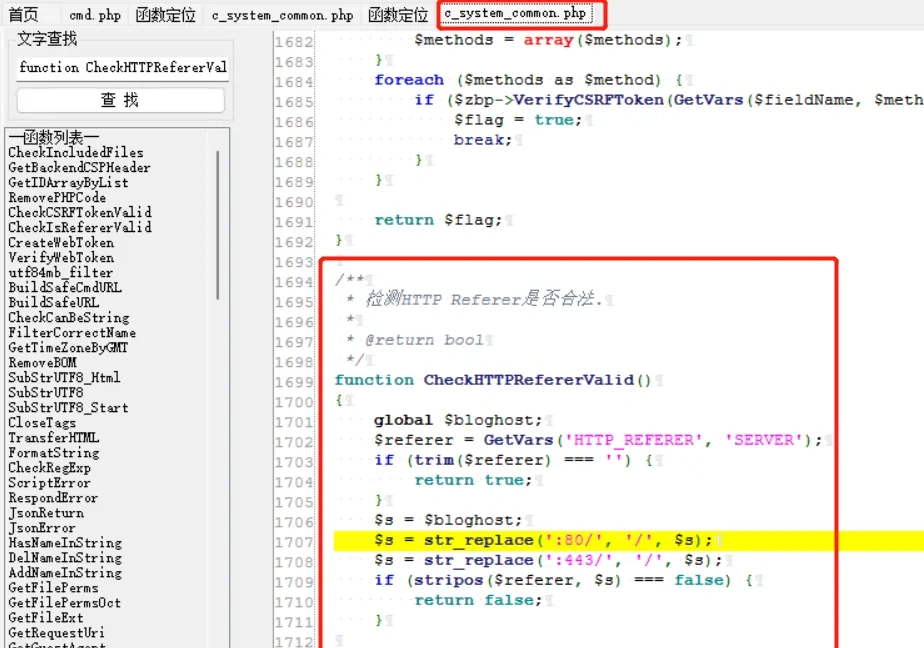
Task: Click the 查找 button
Action: 121,100
